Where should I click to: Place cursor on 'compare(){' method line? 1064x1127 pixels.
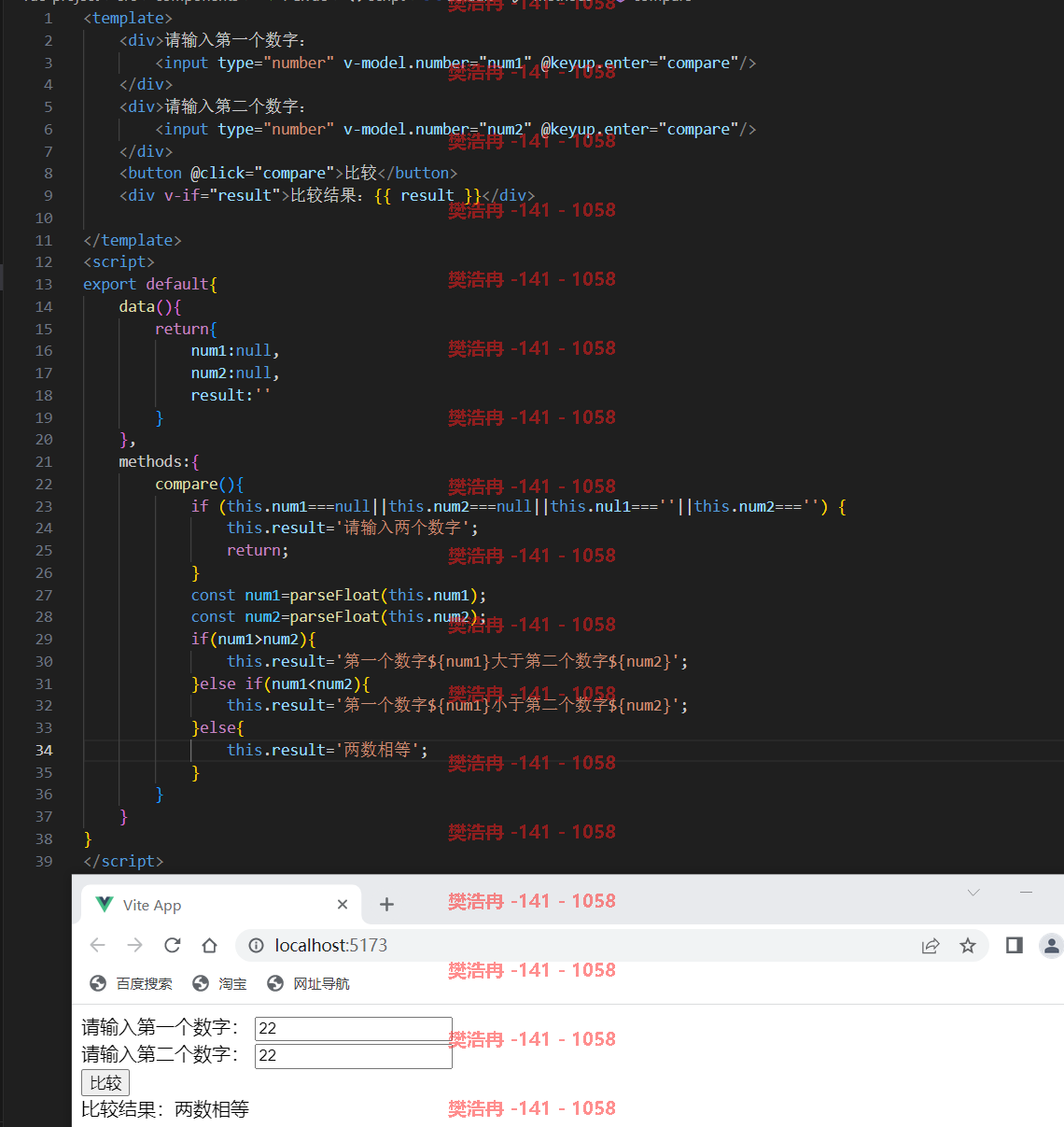pyautogui.click(x=199, y=484)
